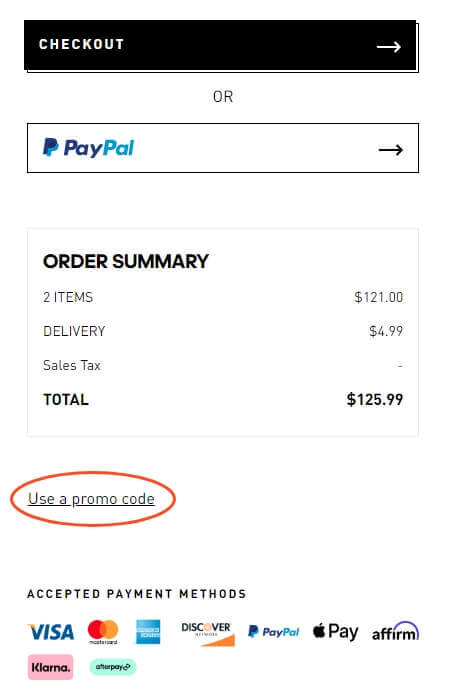Click the PayPal logo in the payment button

pyautogui.click(x=88, y=148)
